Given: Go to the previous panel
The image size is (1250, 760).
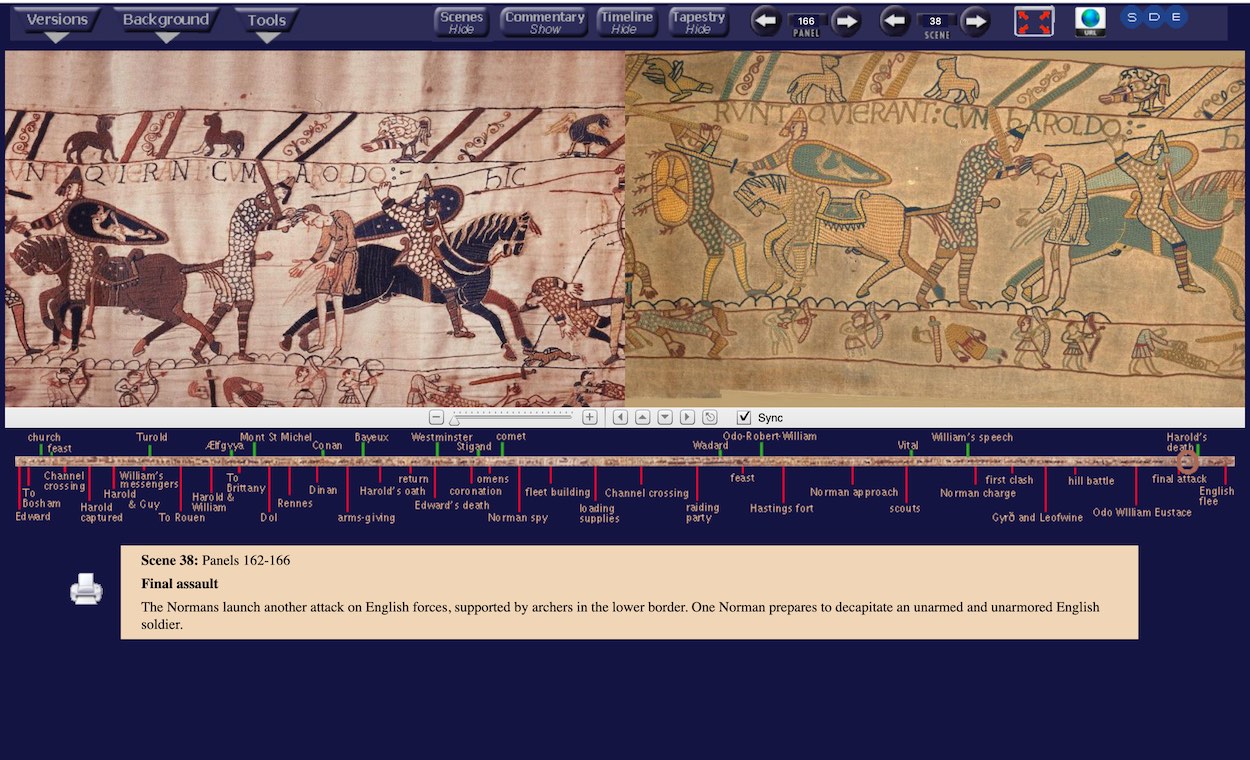Looking at the screenshot, I should [x=766, y=21].
